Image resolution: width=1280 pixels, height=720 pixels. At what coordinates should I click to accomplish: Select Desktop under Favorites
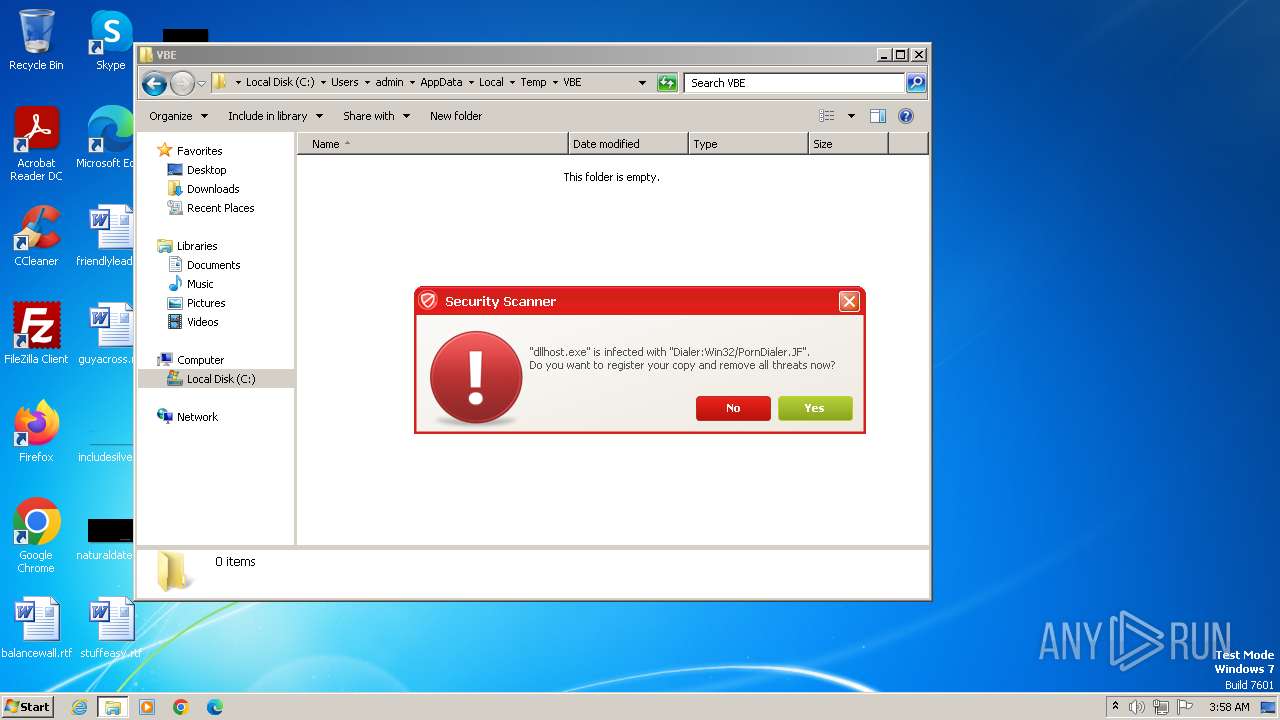(206, 170)
